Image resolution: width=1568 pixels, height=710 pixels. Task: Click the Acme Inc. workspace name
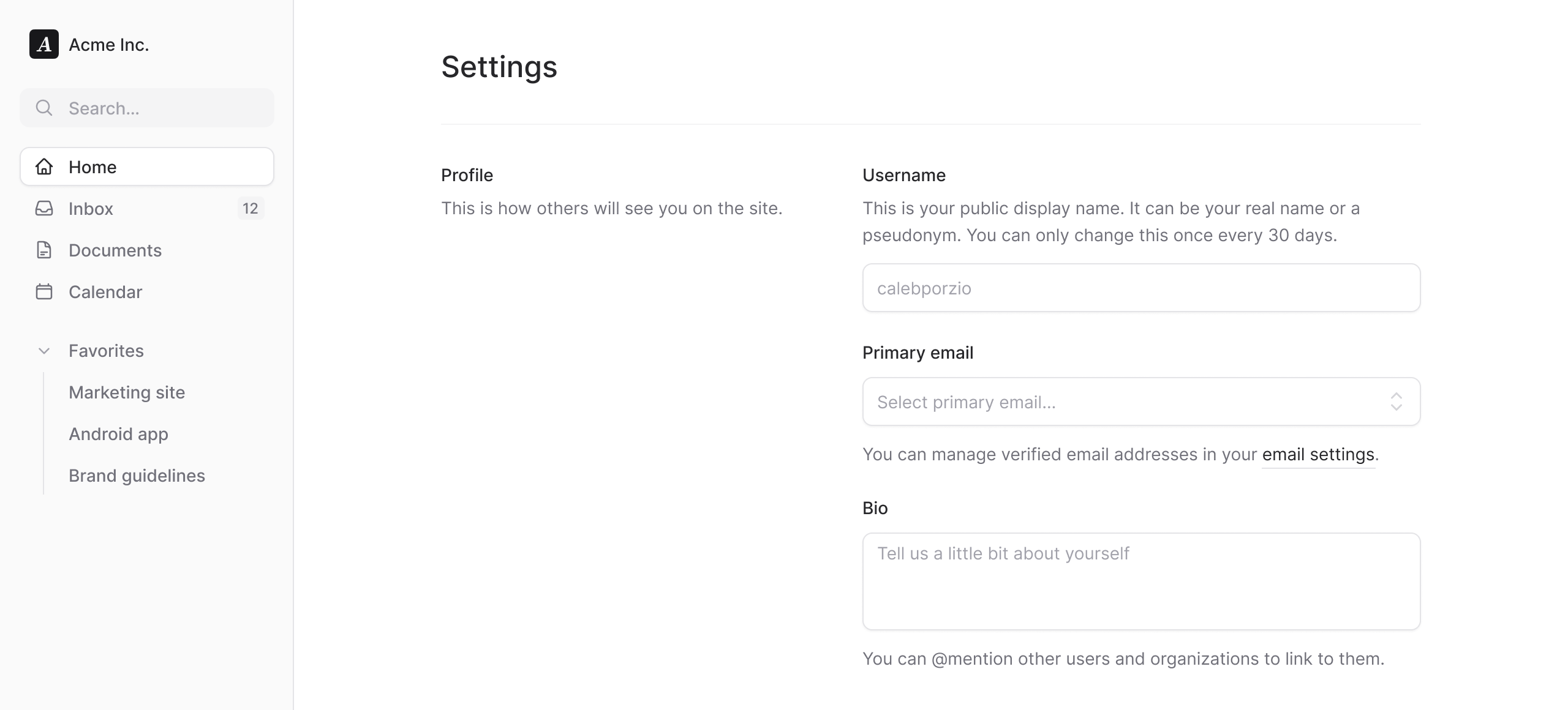click(x=109, y=45)
